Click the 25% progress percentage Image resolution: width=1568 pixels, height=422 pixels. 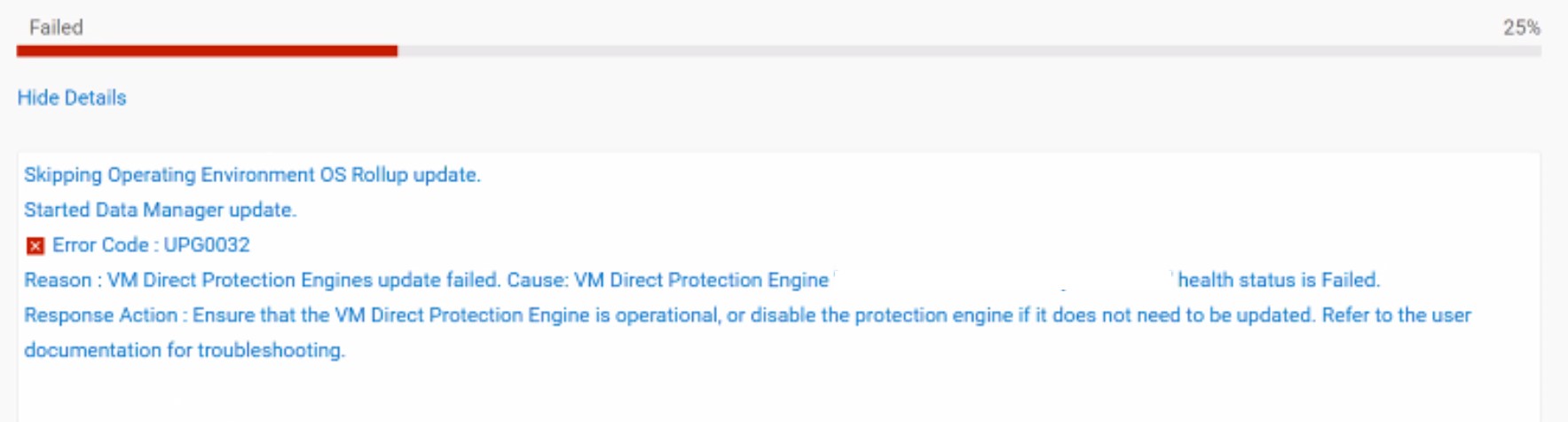[1521, 28]
